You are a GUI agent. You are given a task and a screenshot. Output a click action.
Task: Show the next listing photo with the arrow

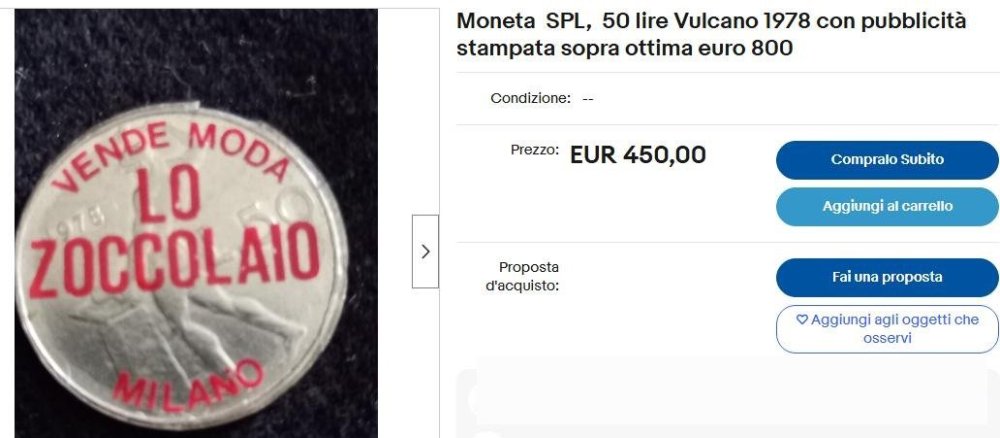coord(425,251)
